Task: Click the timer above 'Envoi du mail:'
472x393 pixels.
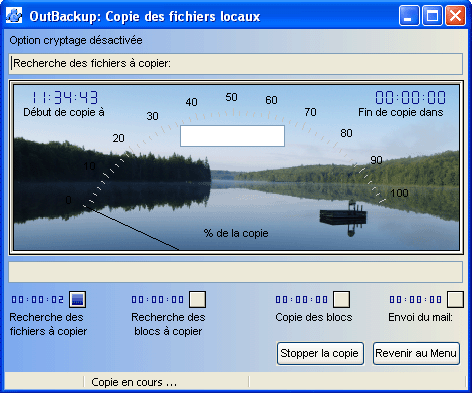Action: tap(416, 300)
